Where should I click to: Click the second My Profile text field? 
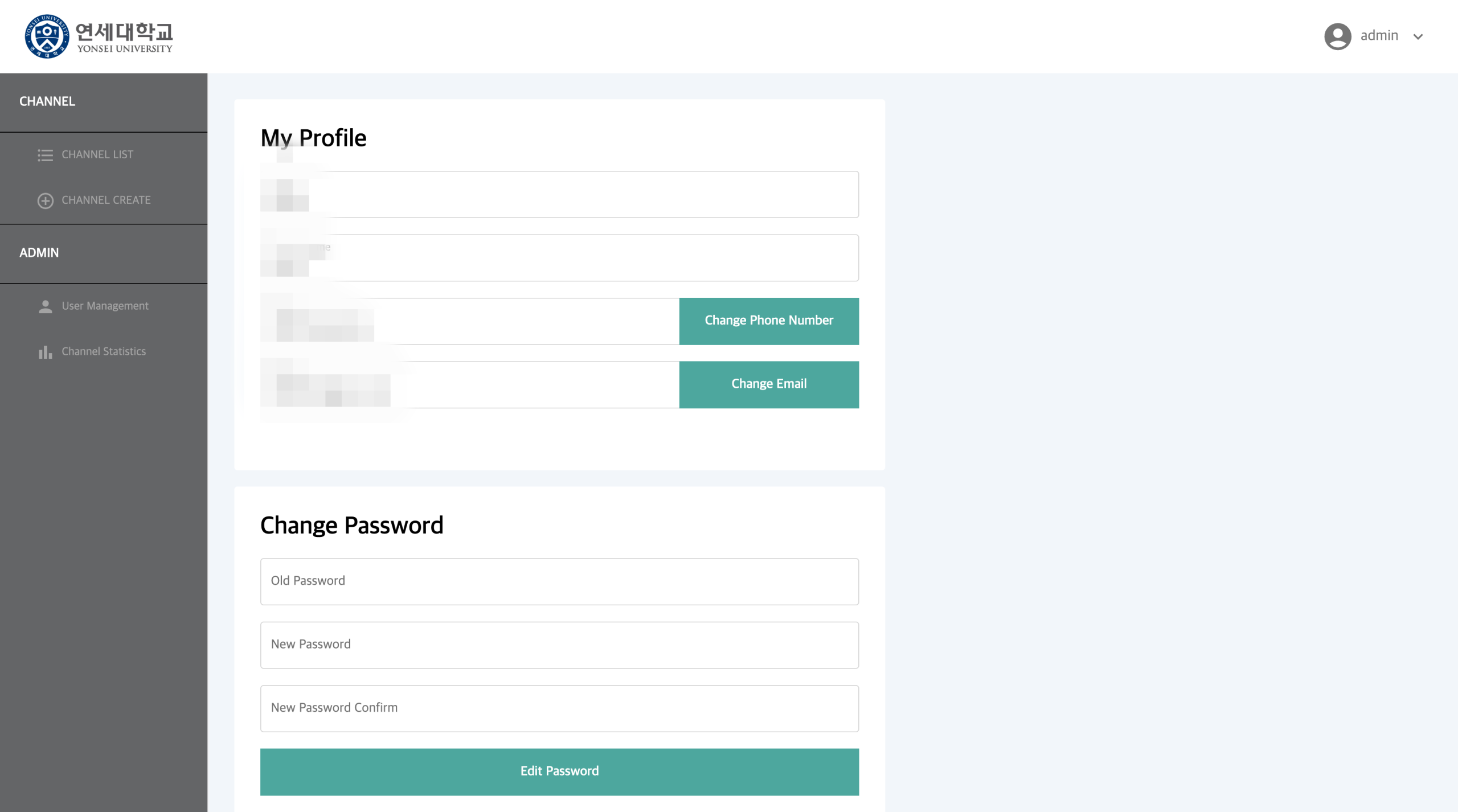559,258
